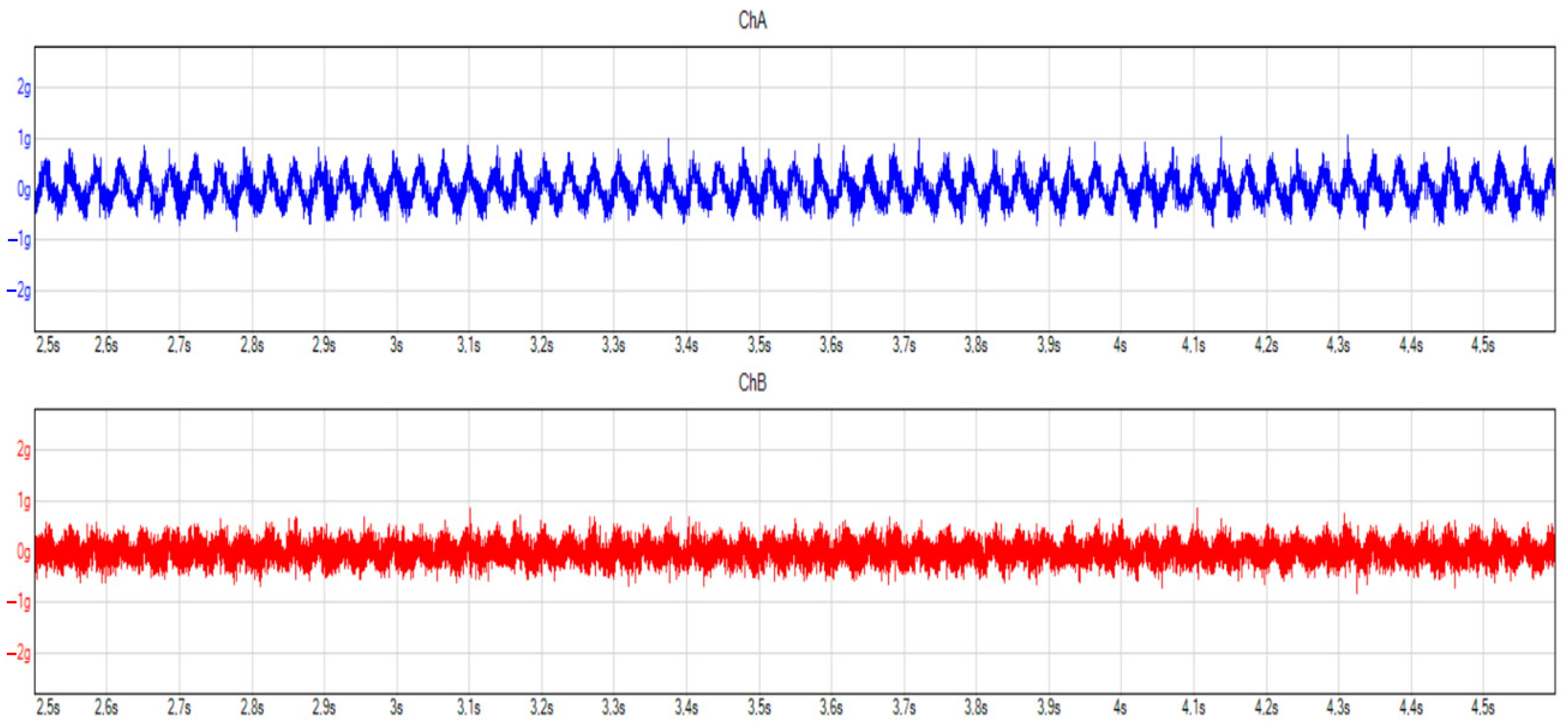Click the red 0g label on ChB axis
This screenshot has height=727, width=1568.
[x=24, y=552]
